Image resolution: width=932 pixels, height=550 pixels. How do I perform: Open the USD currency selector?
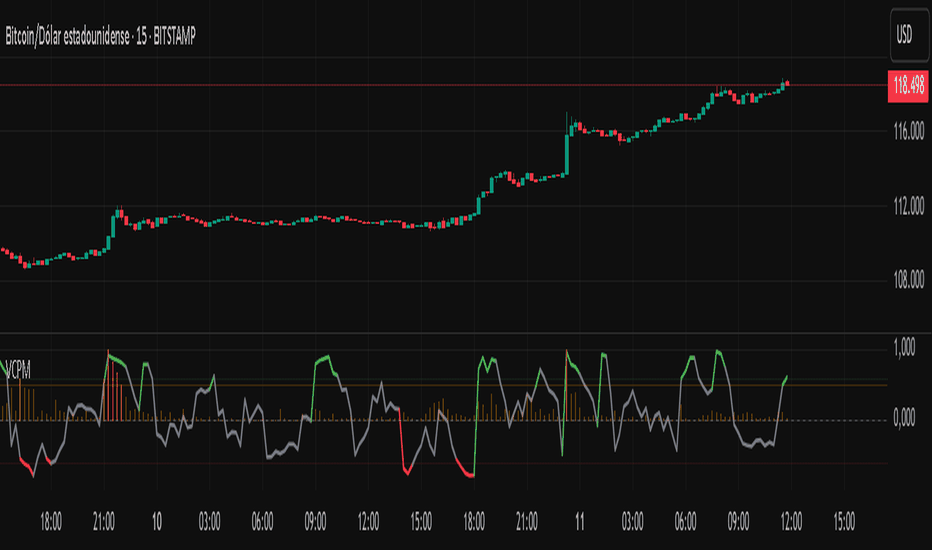click(909, 35)
